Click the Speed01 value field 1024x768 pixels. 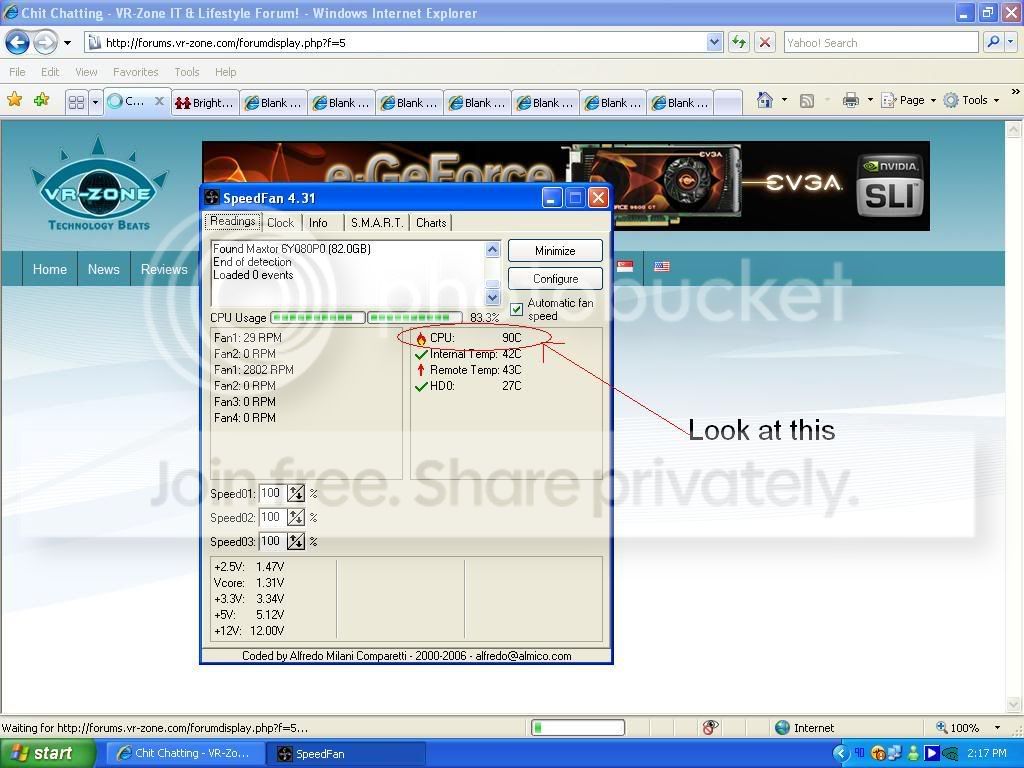coord(272,494)
